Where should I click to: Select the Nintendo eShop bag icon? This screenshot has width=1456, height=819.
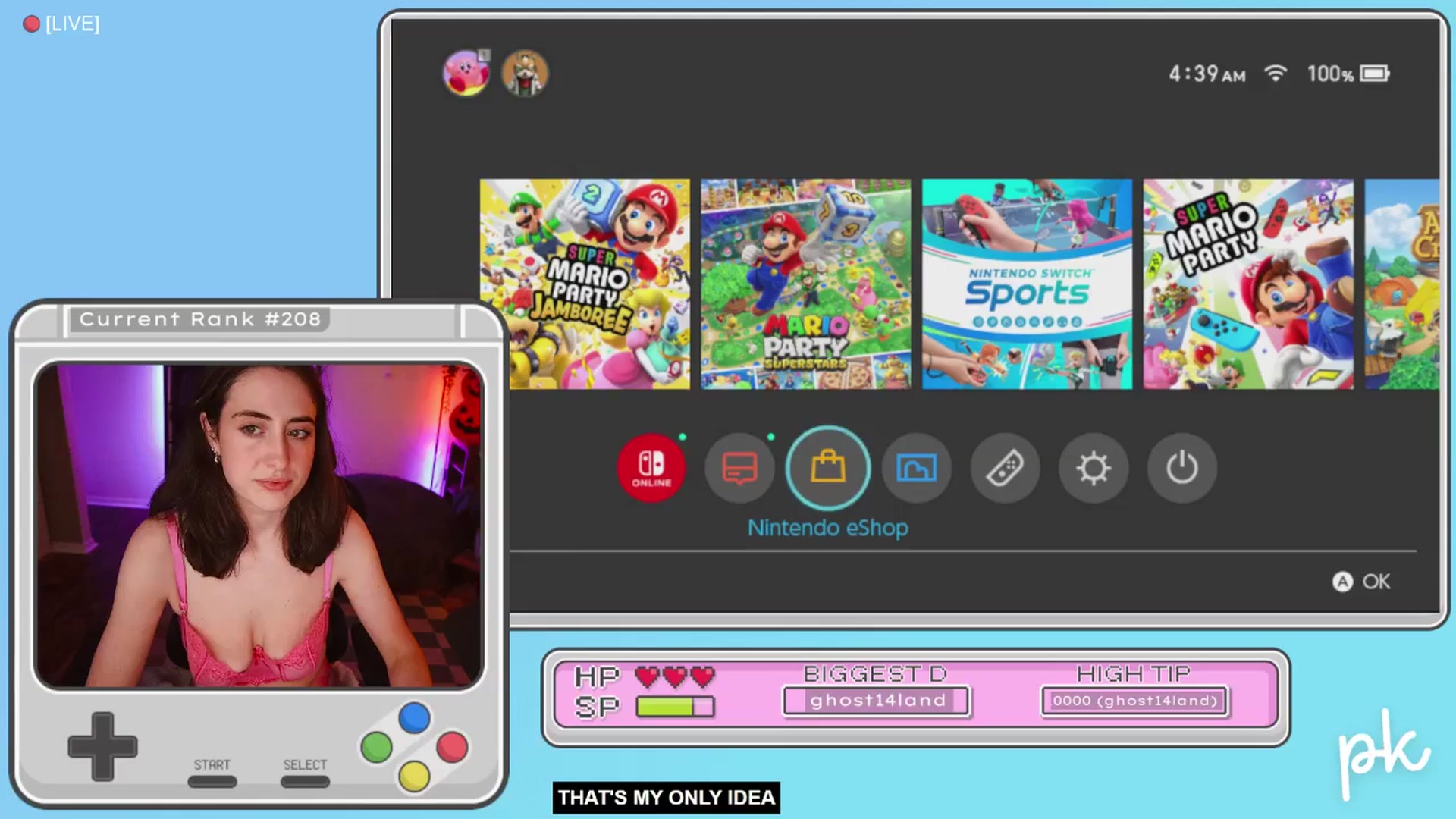[828, 468]
